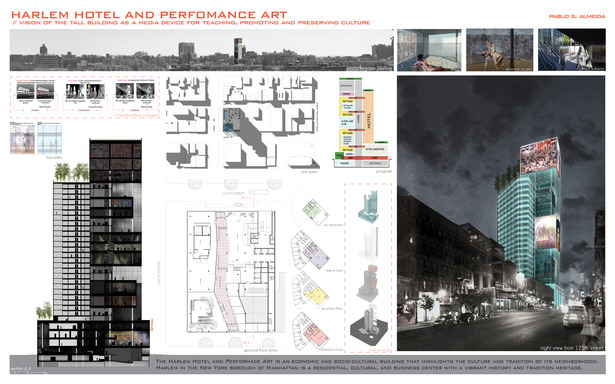This screenshot has width=615, height=384.
Task: Click the teal glass tower massing model
Action: (369, 207)
